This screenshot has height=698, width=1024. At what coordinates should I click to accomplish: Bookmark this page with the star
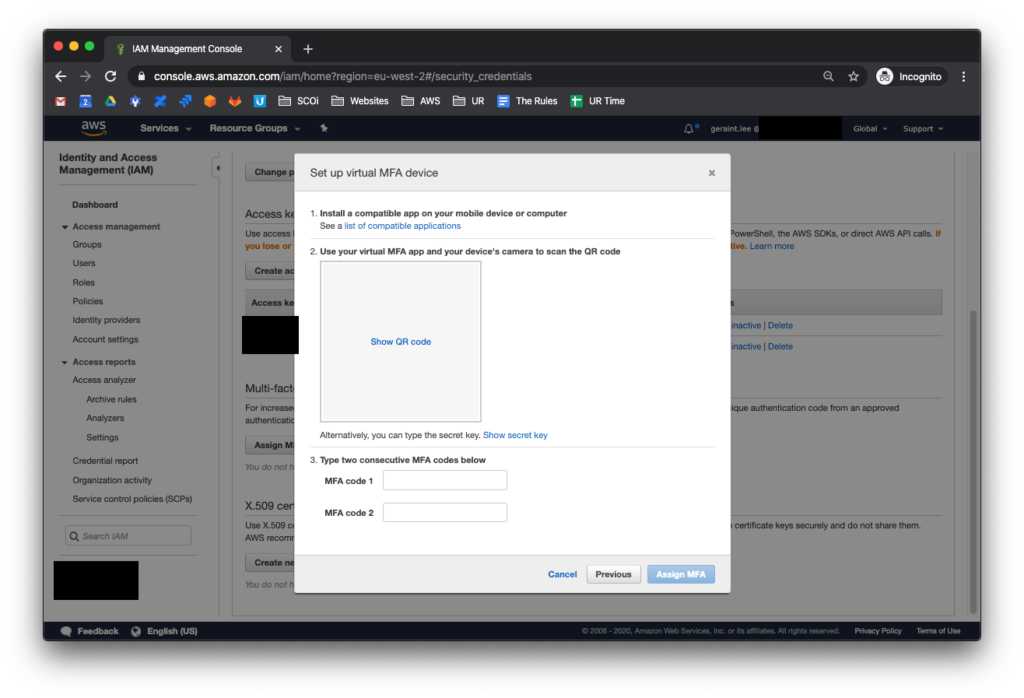click(853, 76)
